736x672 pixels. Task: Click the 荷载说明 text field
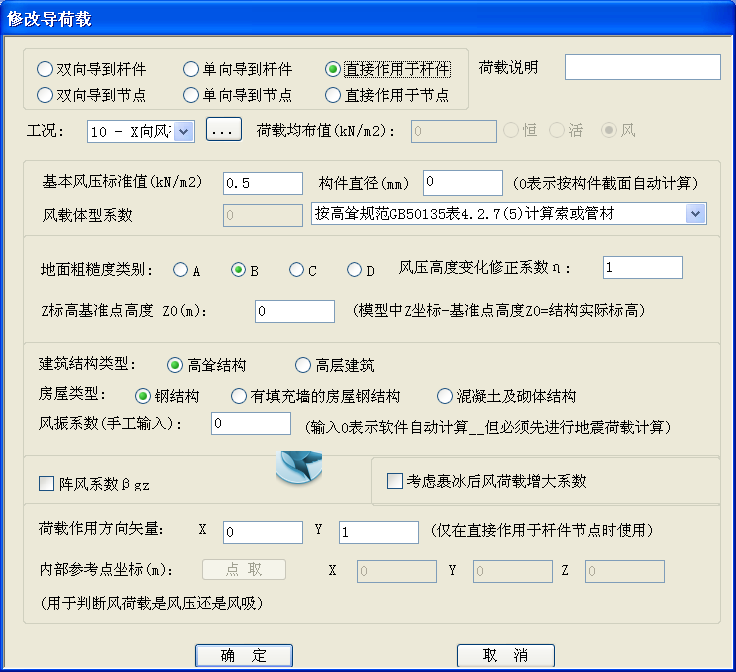coord(643,67)
